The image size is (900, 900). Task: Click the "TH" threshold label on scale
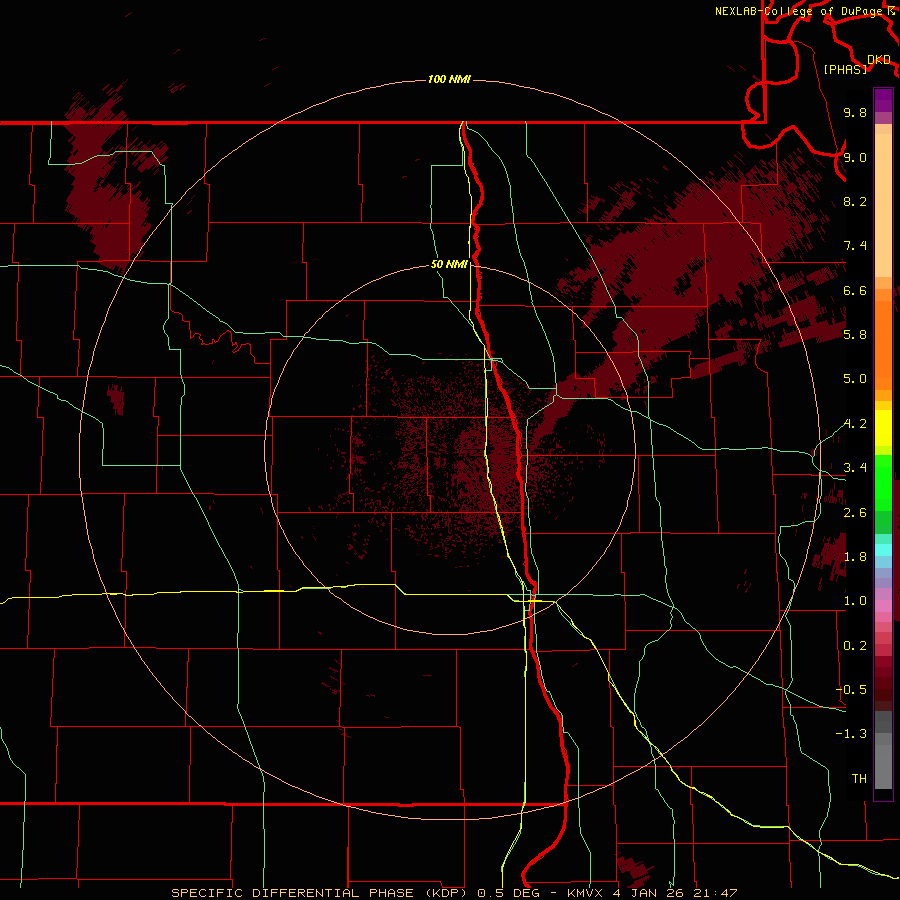[x=859, y=778]
